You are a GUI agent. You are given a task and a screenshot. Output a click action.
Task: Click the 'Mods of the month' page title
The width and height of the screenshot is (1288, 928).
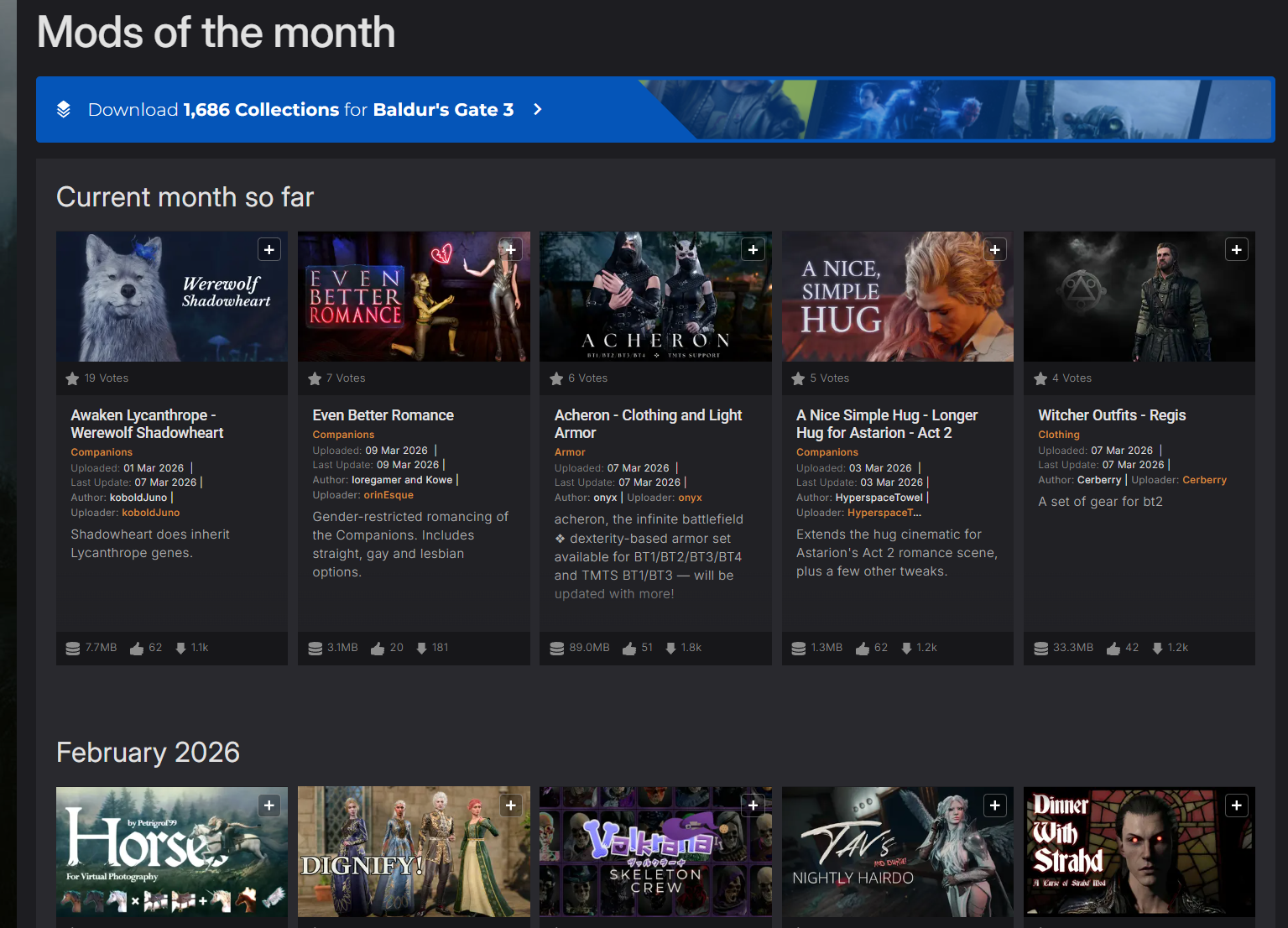point(216,33)
